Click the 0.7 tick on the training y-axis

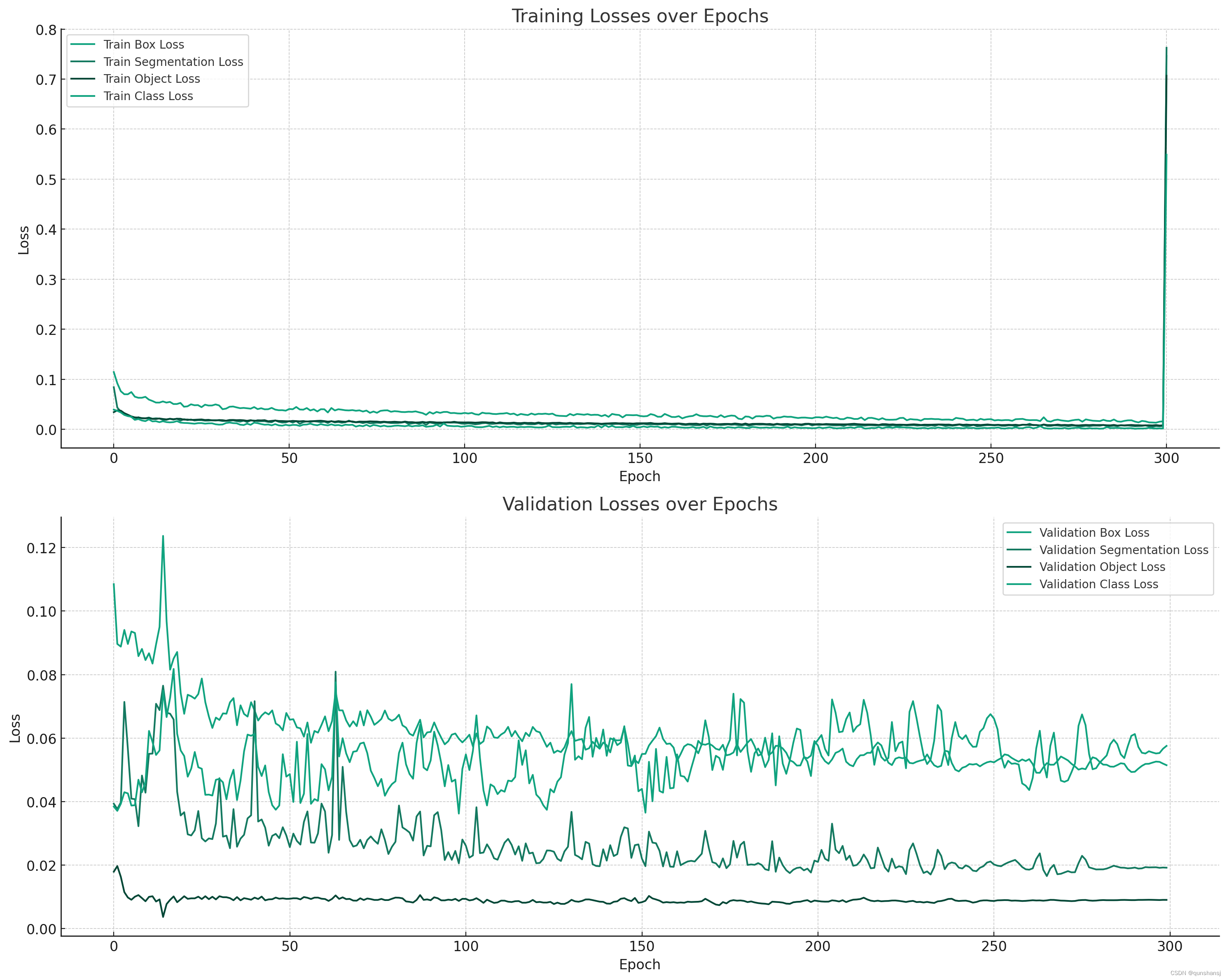click(46, 80)
